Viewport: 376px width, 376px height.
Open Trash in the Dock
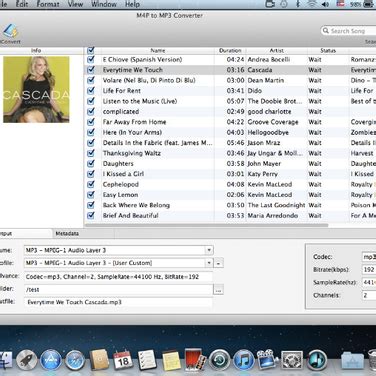(372, 360)
